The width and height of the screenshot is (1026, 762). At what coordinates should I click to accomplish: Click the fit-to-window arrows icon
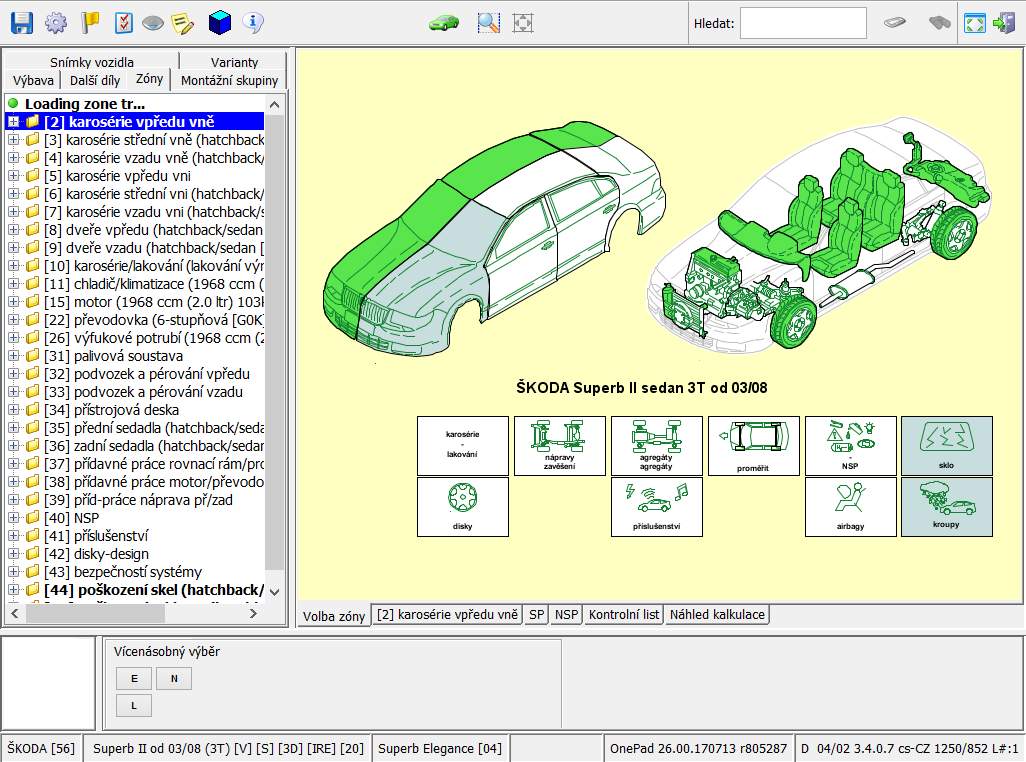(x=523, y=23)
